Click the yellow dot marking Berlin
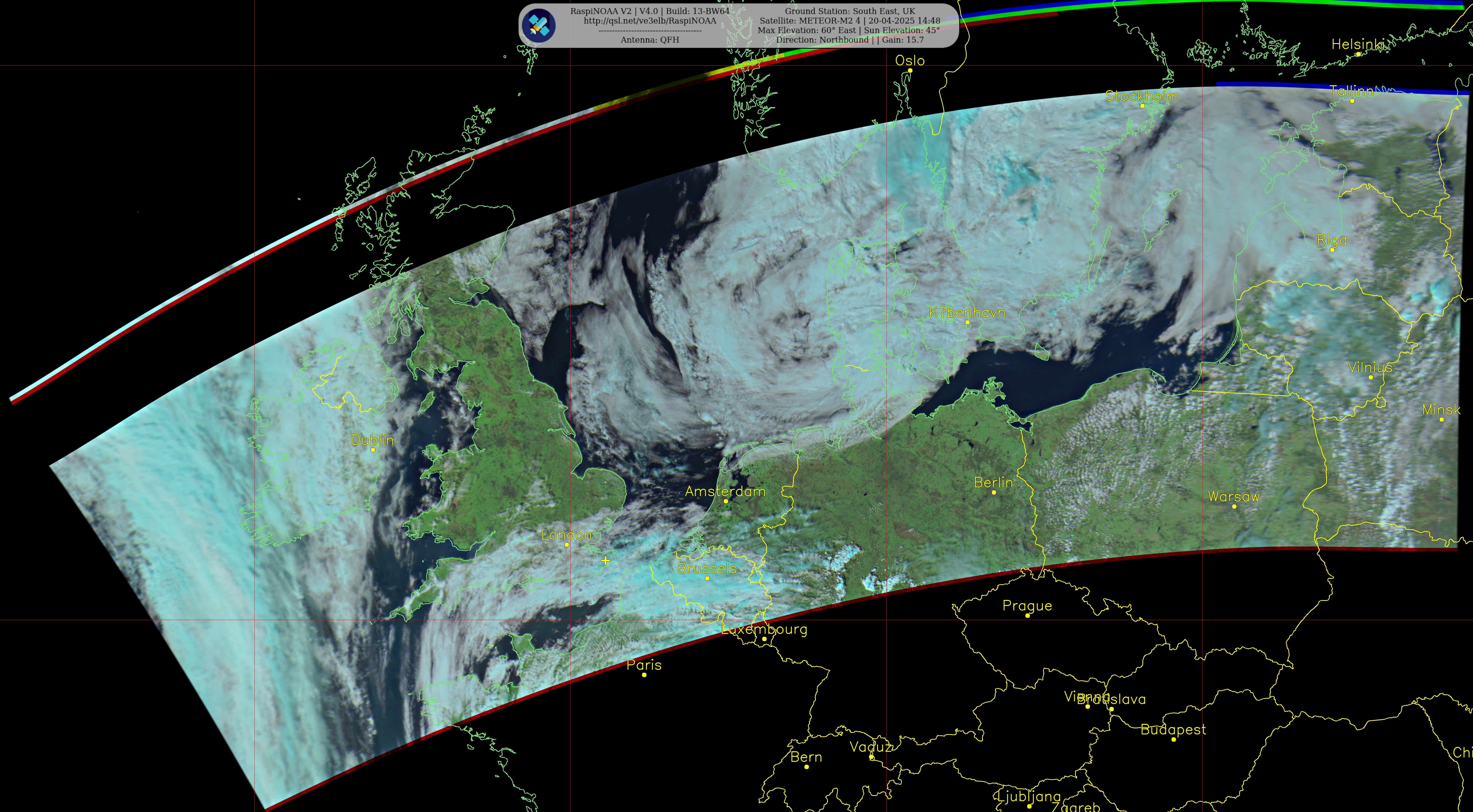Screen dimensions: 1473x812 click(x=994, y=492)
